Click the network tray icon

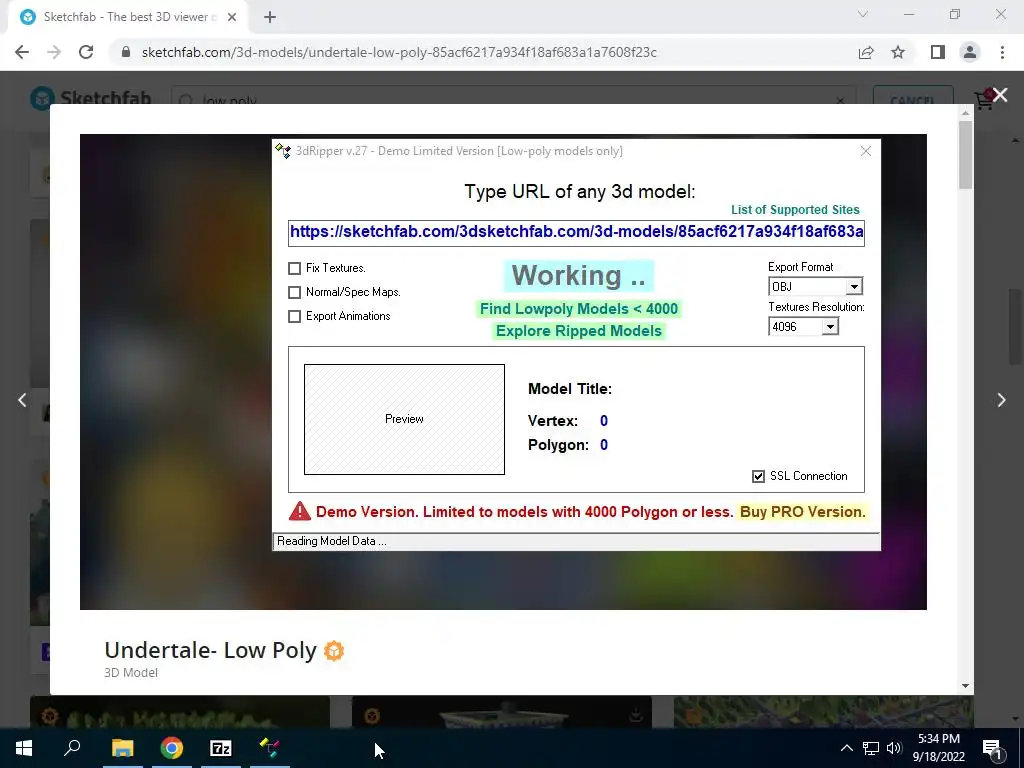871,748
